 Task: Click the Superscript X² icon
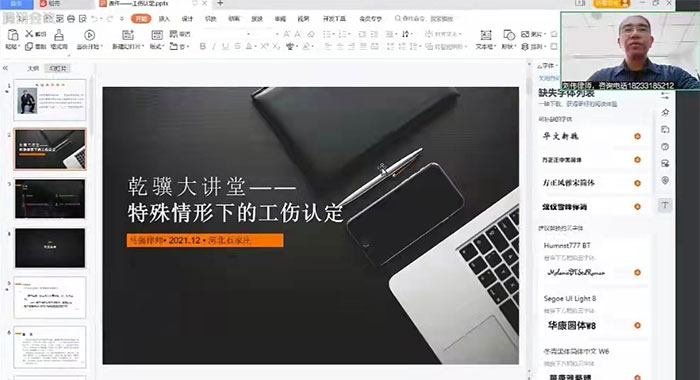click(265, 46)
